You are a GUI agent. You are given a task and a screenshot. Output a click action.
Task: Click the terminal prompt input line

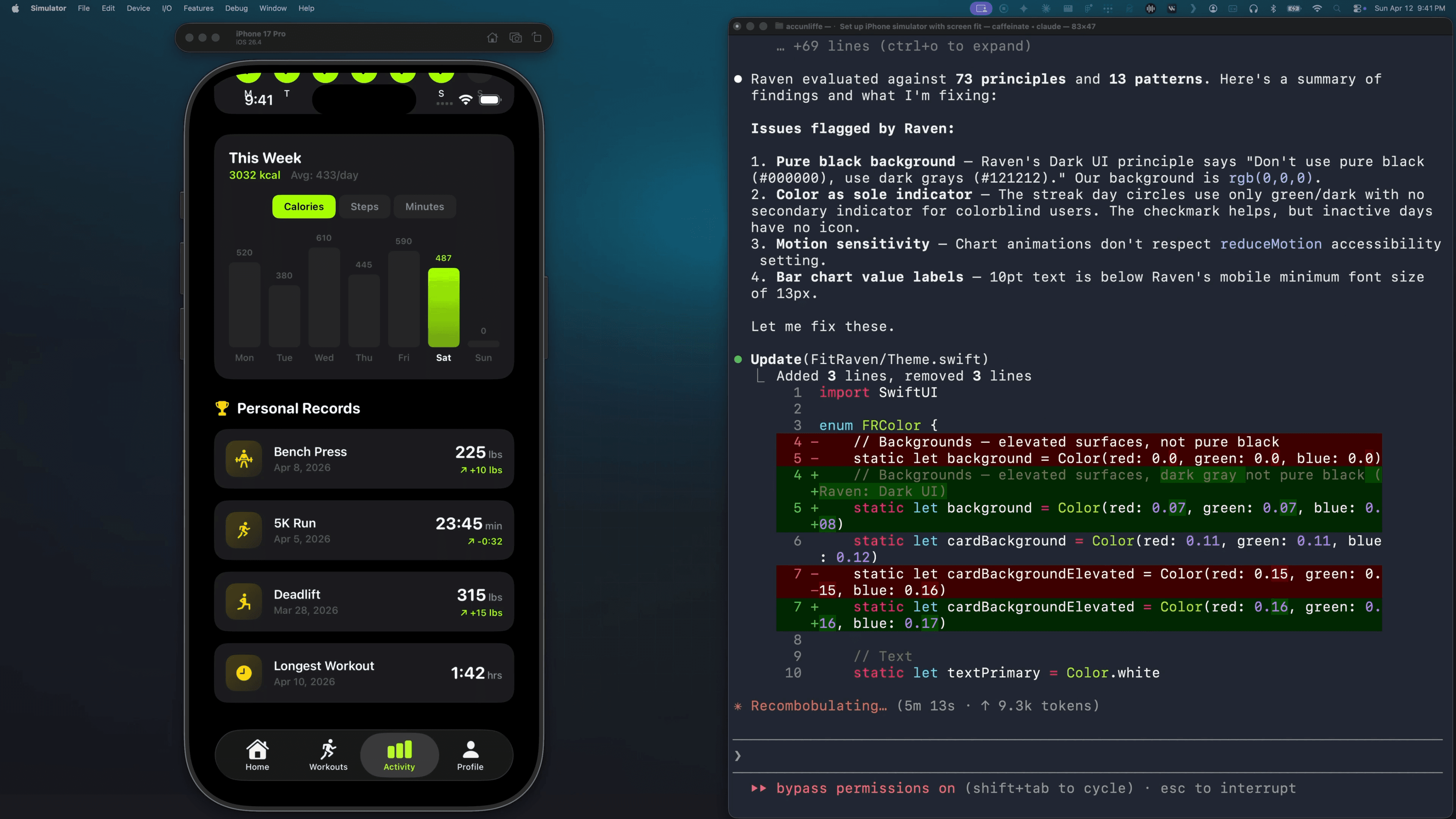tap(1087, 756)
